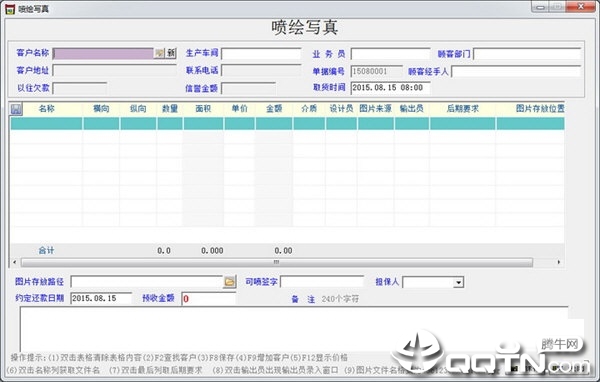The width and height of the screenshot is (600, 382).
Task: Click inside the 备注 remarks text area
Action: 294,328
